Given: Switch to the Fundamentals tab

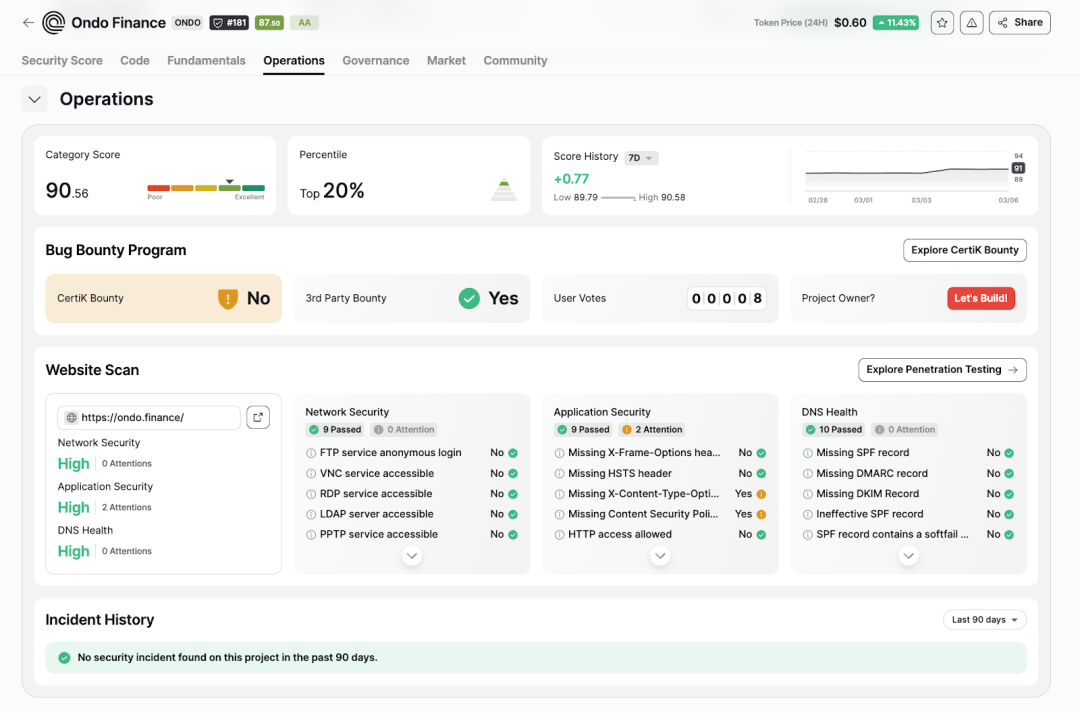Looking at the screenshot, I should click(x=206, y=61).
